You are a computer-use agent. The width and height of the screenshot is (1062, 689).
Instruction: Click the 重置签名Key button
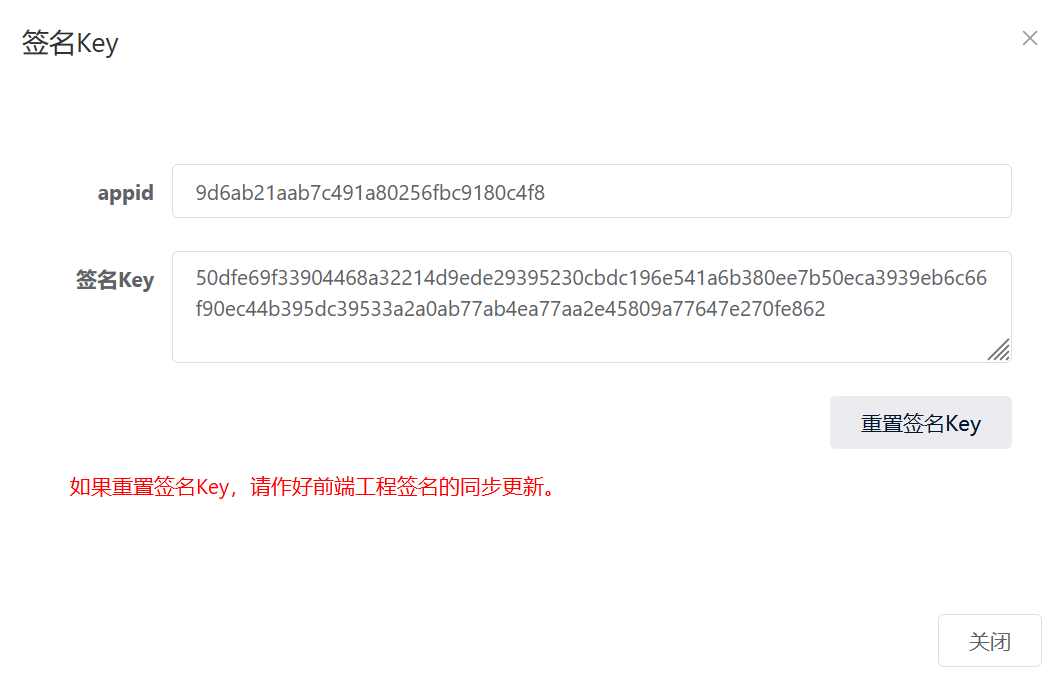click(920, 423)
